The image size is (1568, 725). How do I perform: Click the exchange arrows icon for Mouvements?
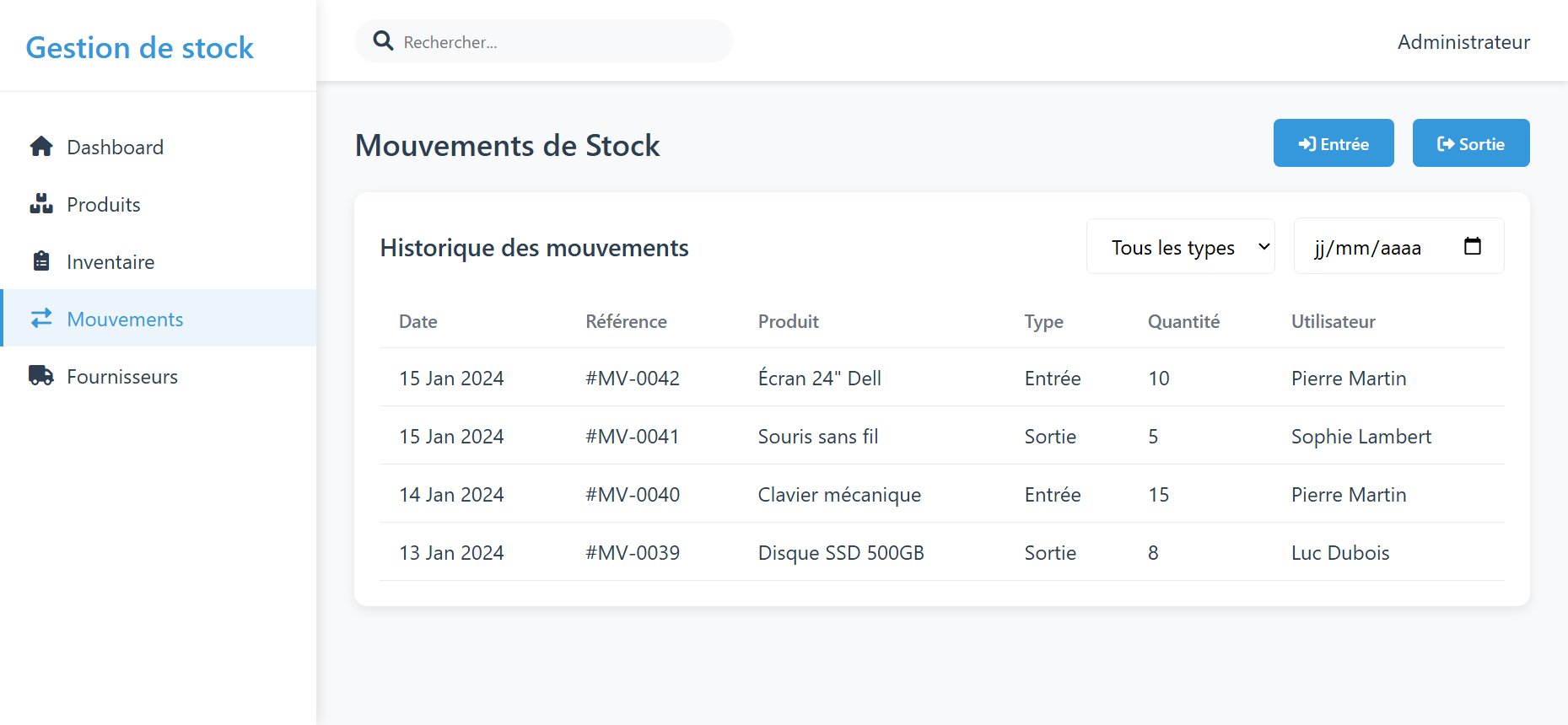[41, 319]
